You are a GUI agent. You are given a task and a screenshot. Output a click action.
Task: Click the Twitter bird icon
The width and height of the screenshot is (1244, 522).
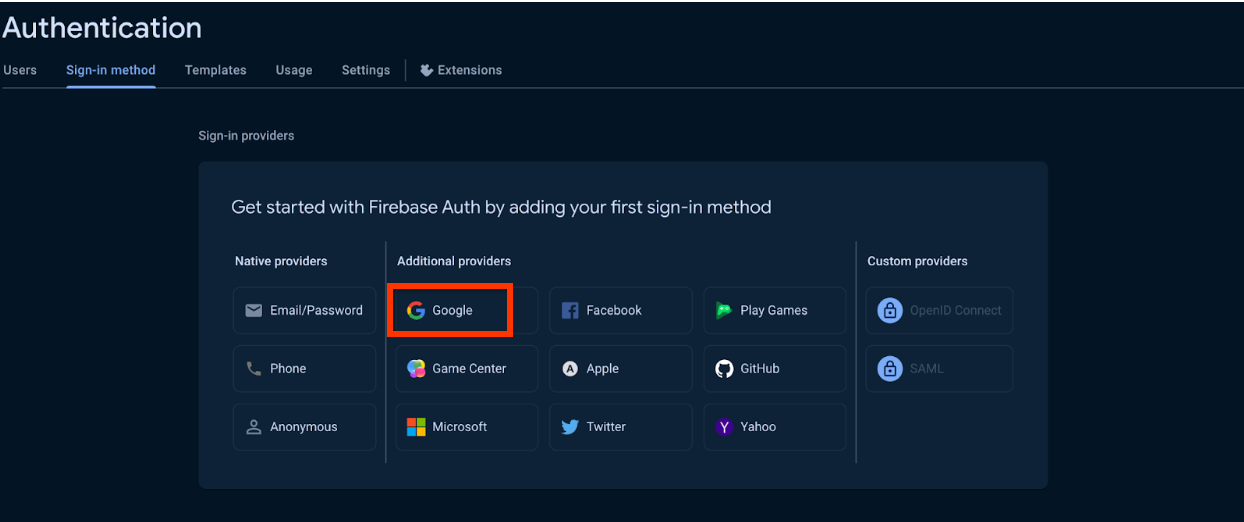point(570,427)
